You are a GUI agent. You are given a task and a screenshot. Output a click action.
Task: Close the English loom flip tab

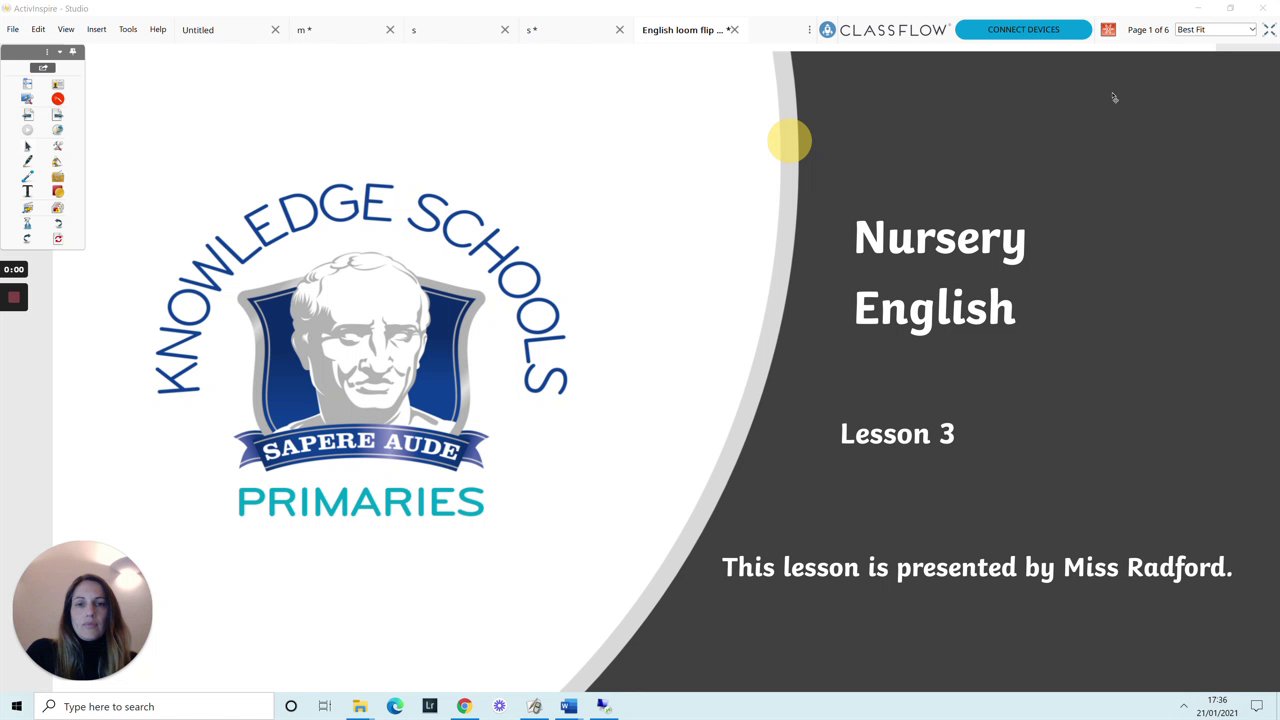coord(734,30)
